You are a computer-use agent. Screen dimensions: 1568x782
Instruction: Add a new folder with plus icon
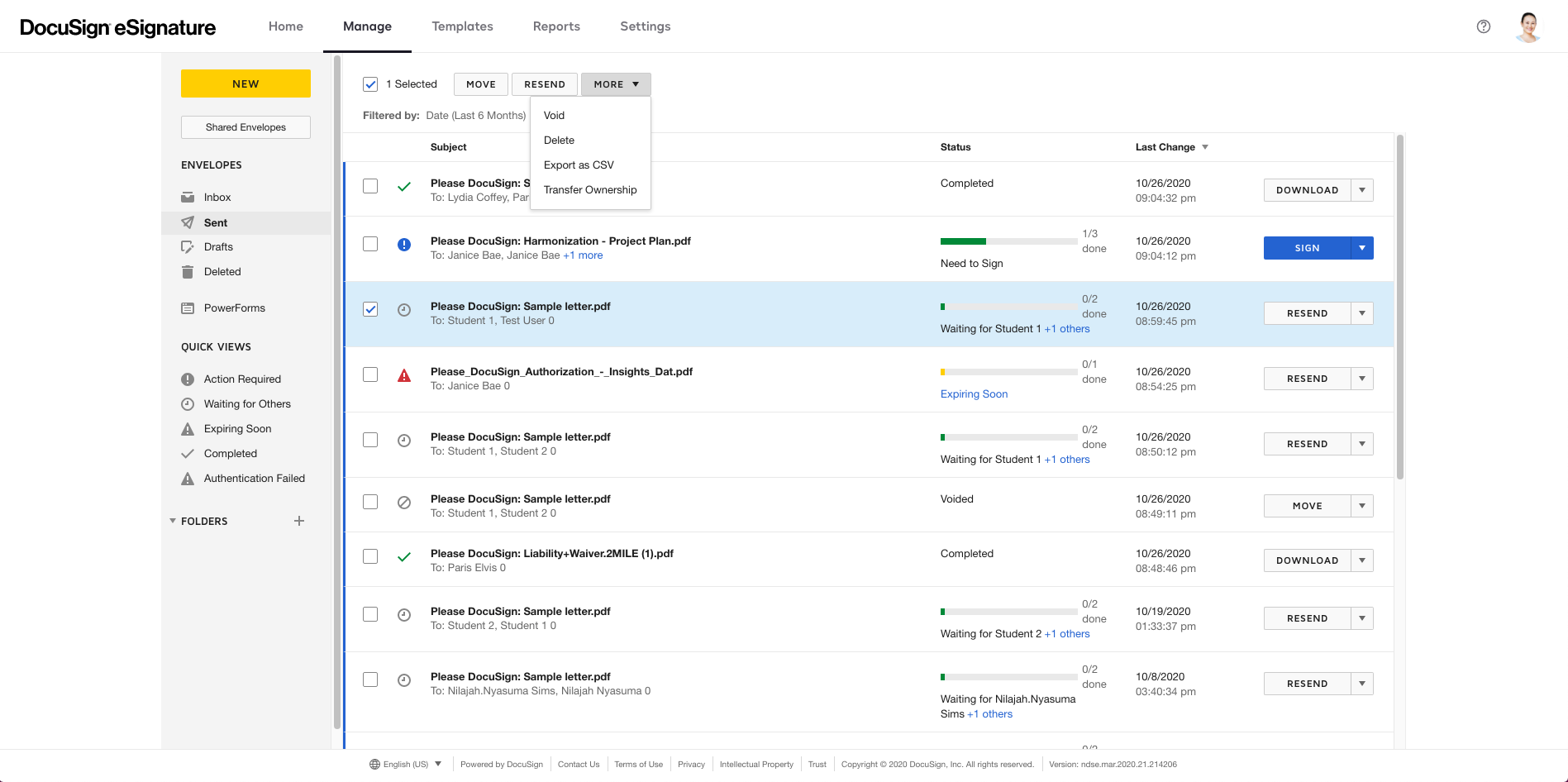[x=299, y=521]
